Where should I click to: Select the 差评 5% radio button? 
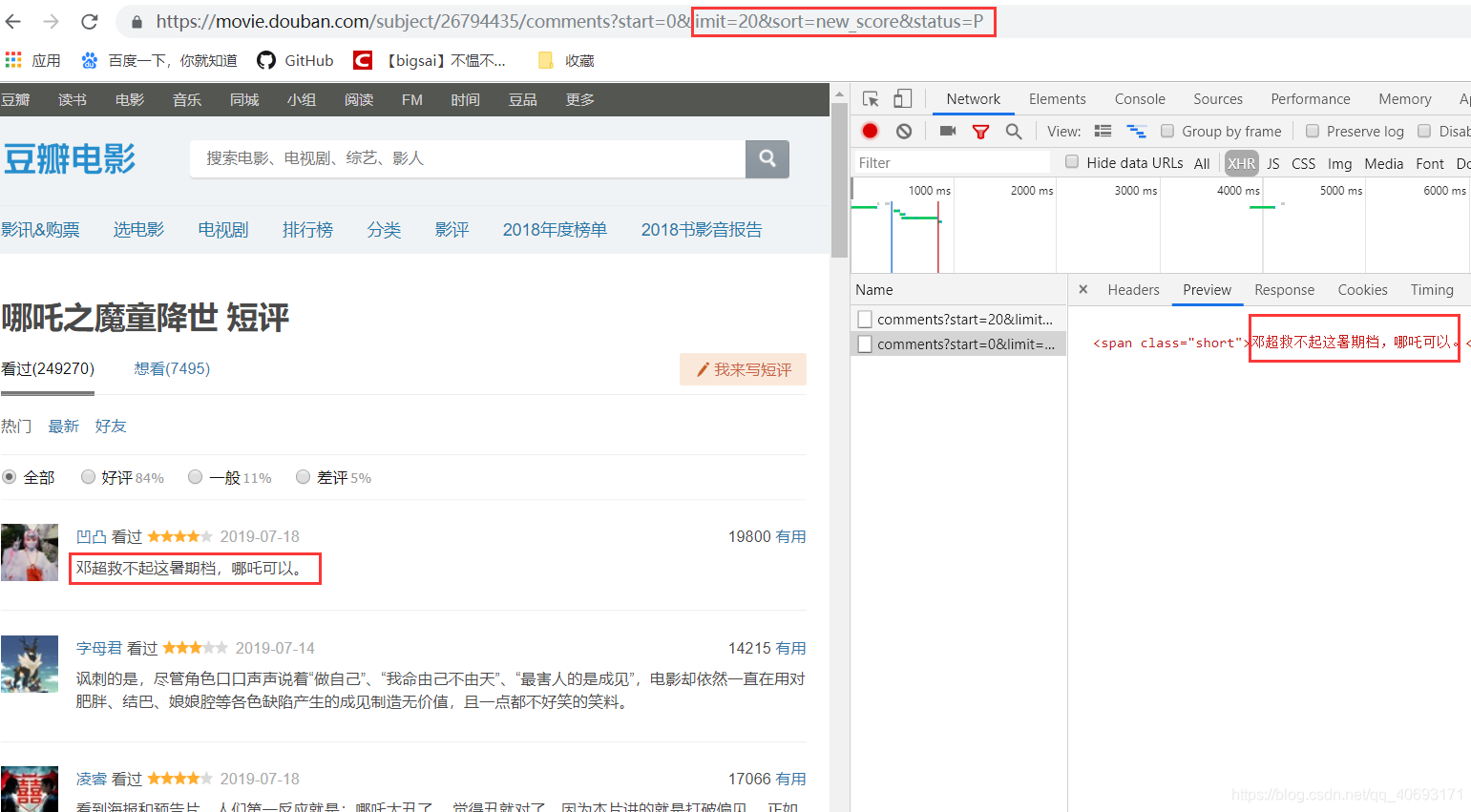click(303, 476)
